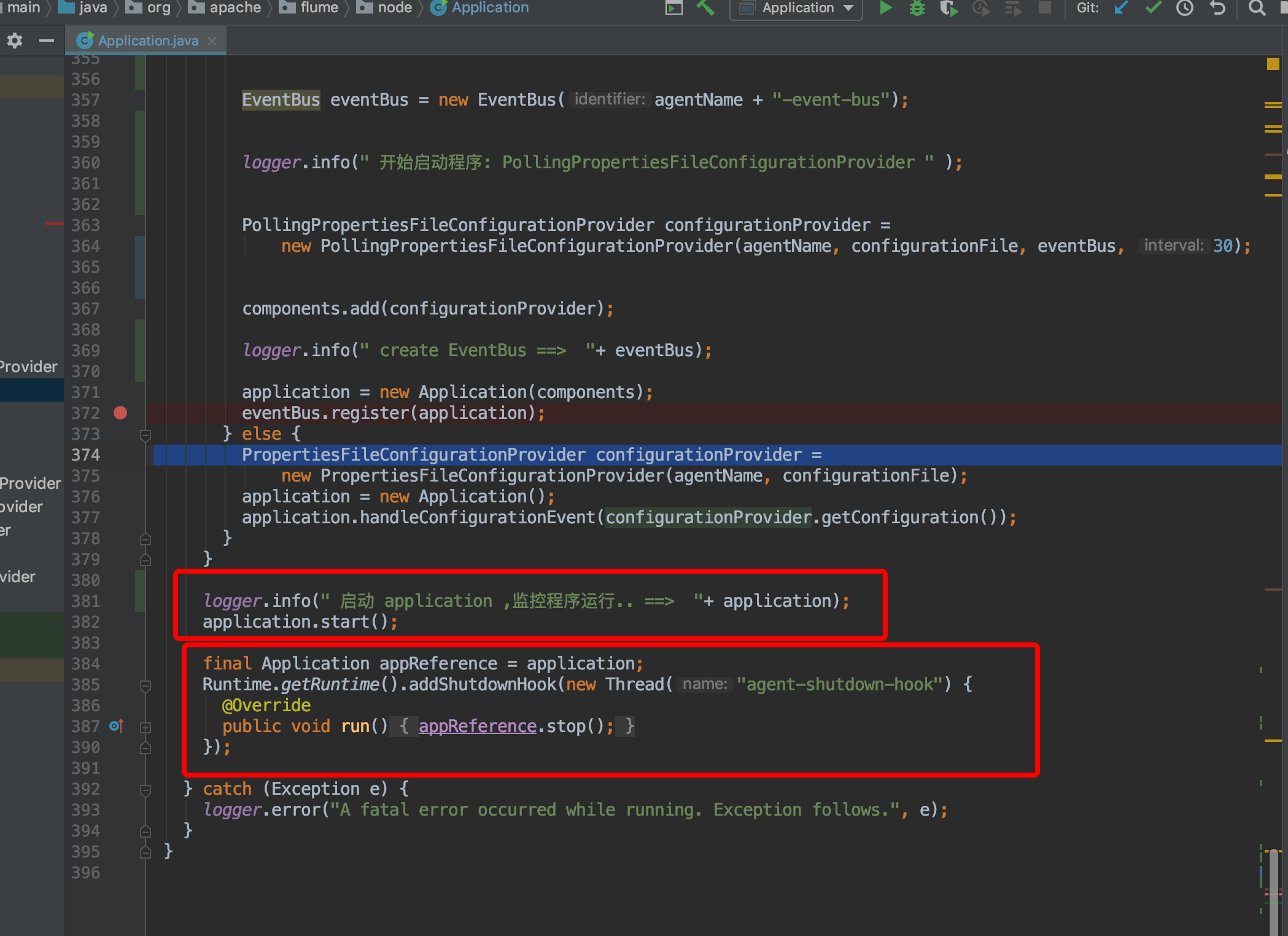Collapse the catch block at line 392
The height and width of the screenshot is (936, 1288).
coord(145,789)
